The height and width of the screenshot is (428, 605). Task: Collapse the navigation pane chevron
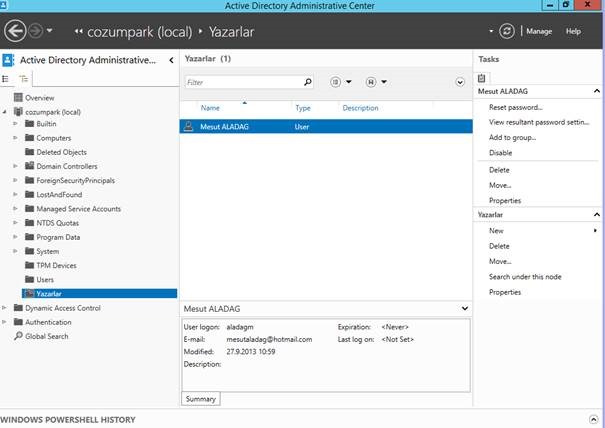pos(171,60)
